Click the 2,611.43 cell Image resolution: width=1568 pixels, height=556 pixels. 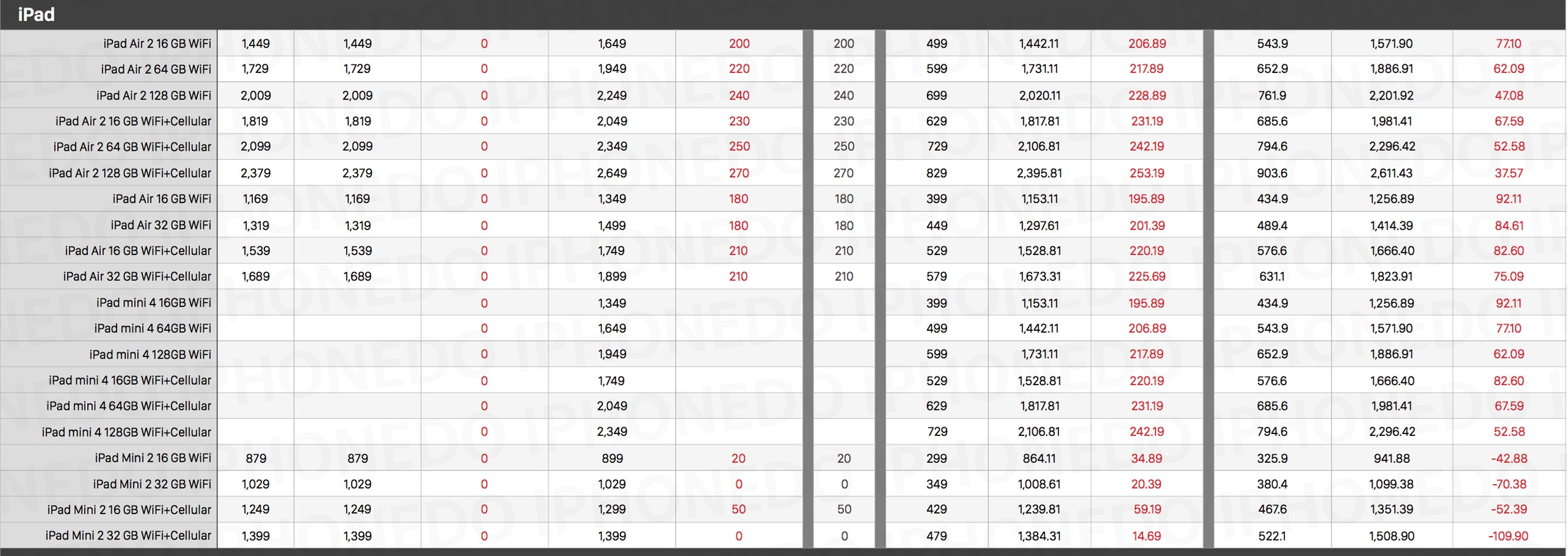[1391, 173]
